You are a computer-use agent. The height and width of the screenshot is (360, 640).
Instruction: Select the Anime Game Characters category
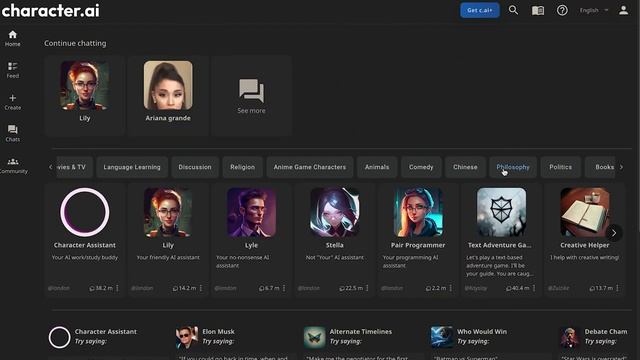point(310,167)
